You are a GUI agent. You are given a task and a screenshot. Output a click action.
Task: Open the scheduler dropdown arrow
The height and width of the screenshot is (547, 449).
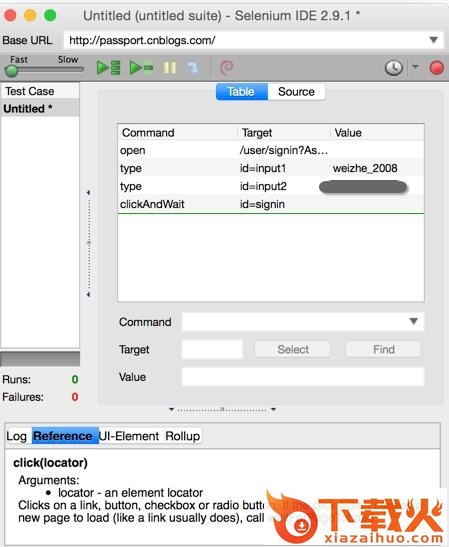coord(415,67)
